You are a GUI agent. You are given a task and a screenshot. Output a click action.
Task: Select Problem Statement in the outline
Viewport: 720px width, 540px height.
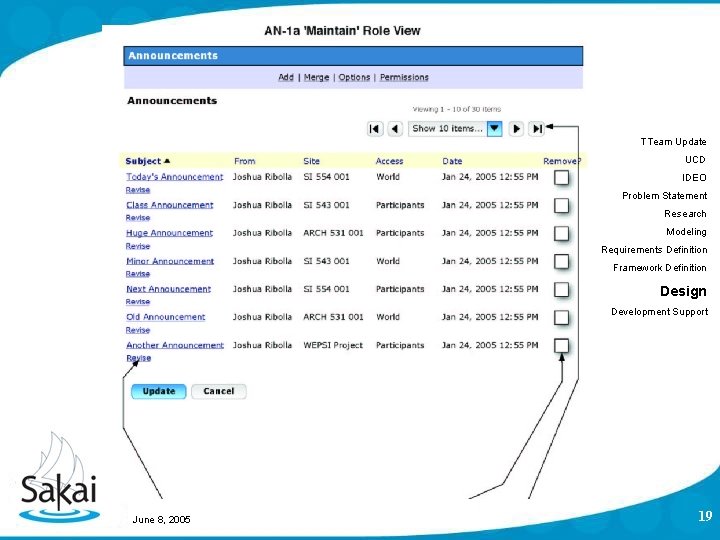pyautogui.click(x=664, y=196)
